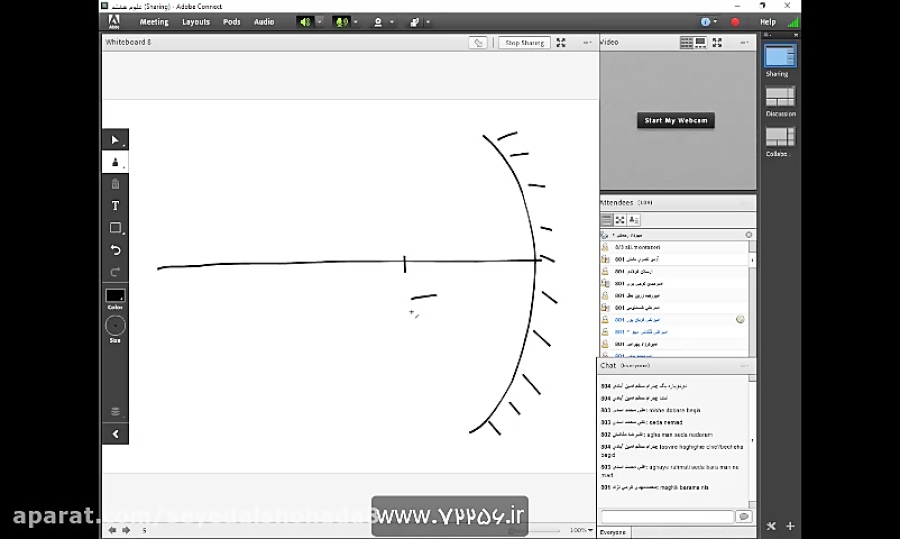
Task: Select the Shapes rectangle tool
Action: pos(115,228)
